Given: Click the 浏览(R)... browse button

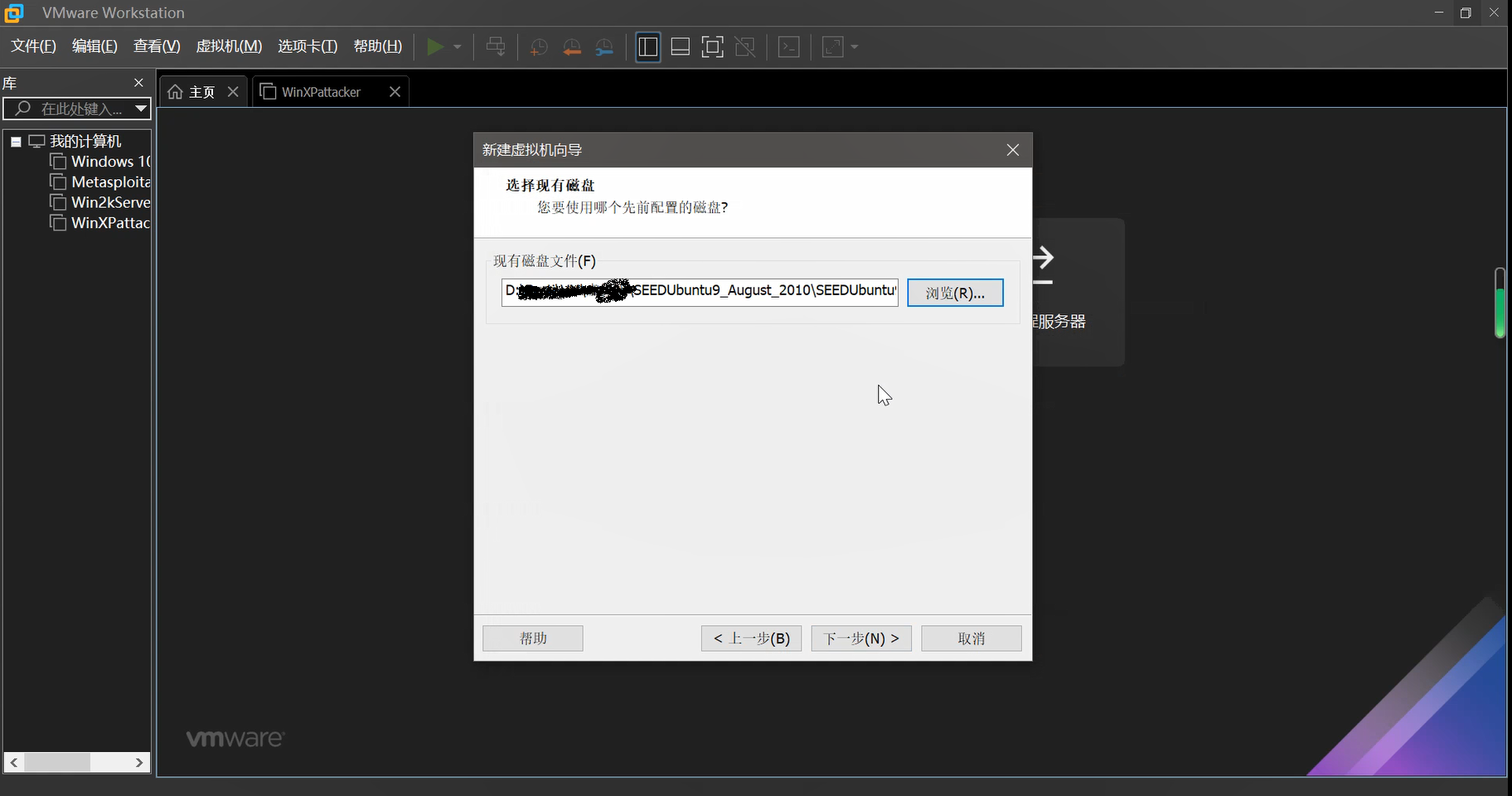Looking at the screenshot, I should 955,293.
